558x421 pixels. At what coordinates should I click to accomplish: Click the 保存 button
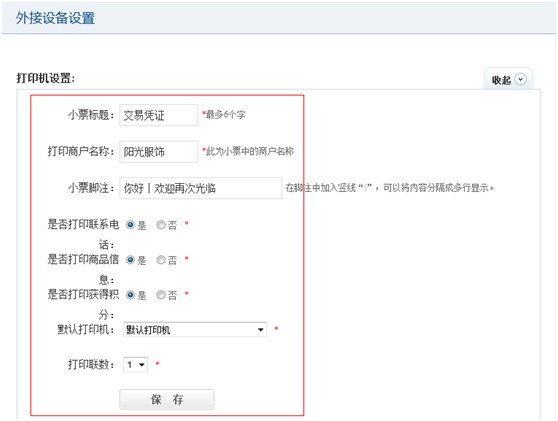click(x=167, y=399)
